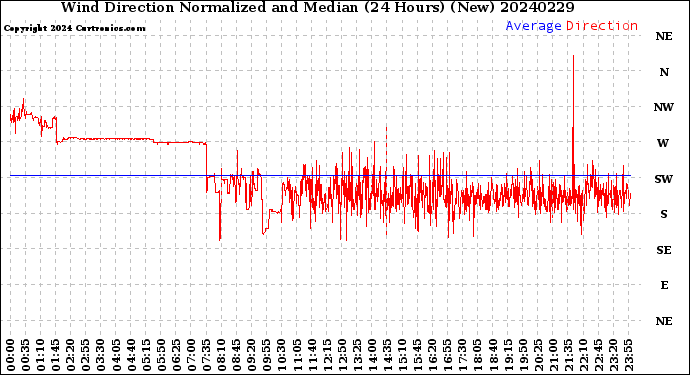
Task: Click the 05:15 time axis label
Action: [146, 355]
